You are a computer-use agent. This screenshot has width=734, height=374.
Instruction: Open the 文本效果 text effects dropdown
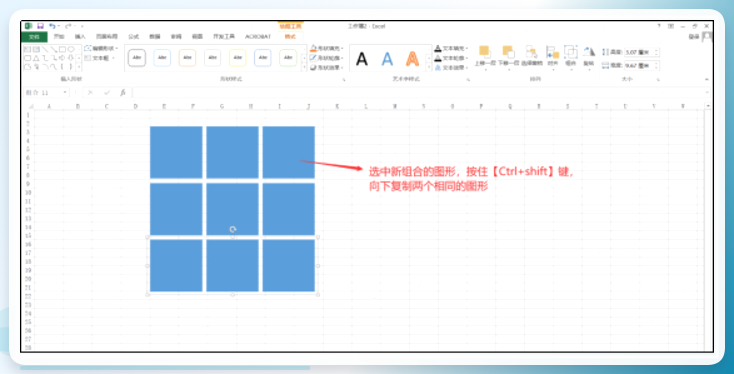tap(451, 67)
